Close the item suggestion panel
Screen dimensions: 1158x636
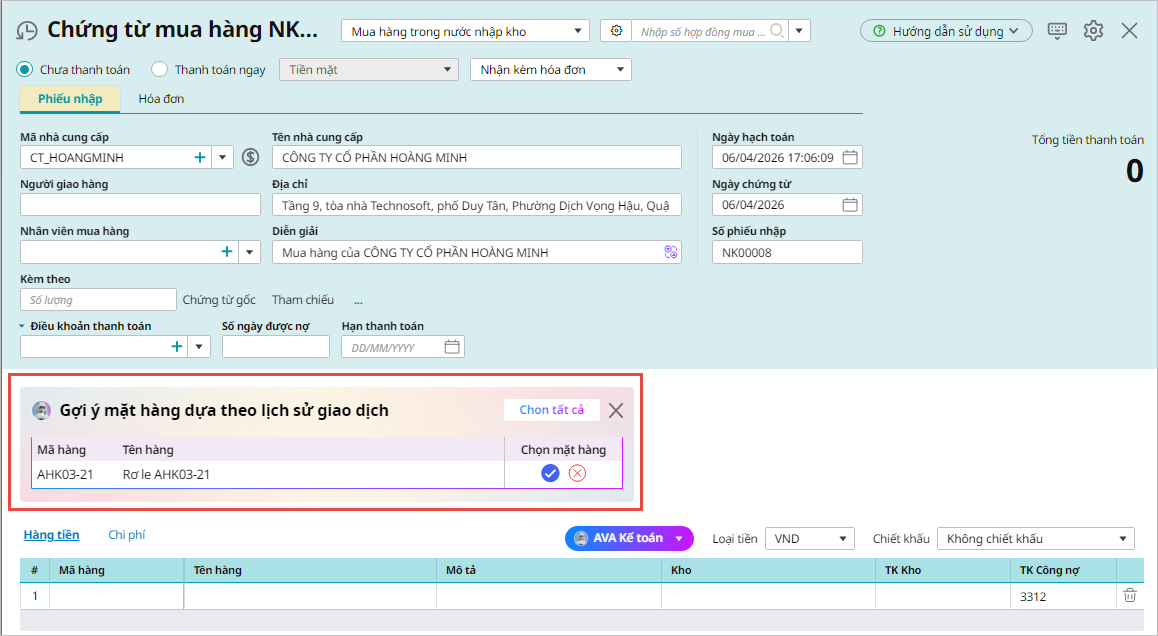point(616,410)
